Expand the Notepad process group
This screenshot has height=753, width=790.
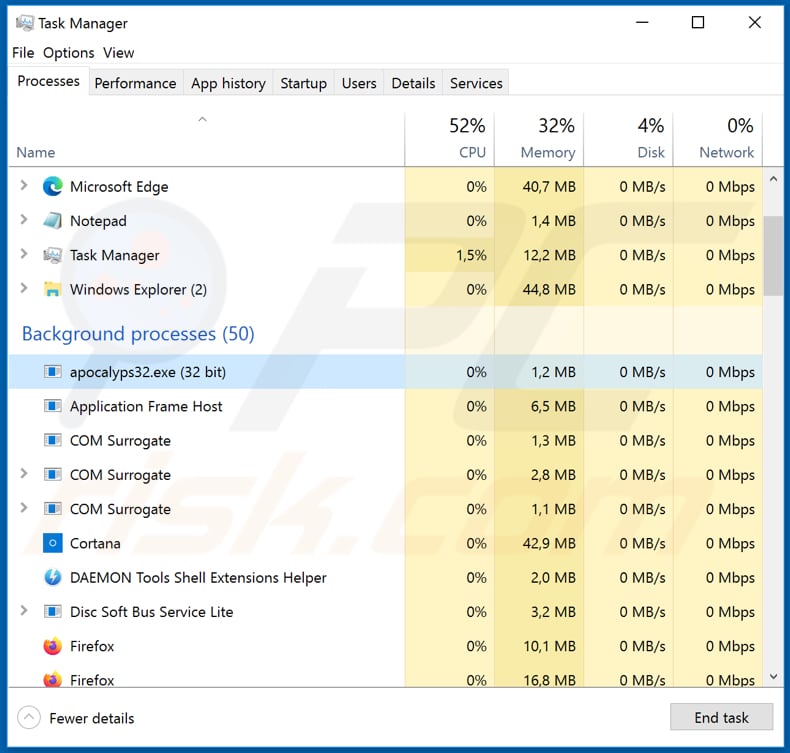tap(24, 220)
